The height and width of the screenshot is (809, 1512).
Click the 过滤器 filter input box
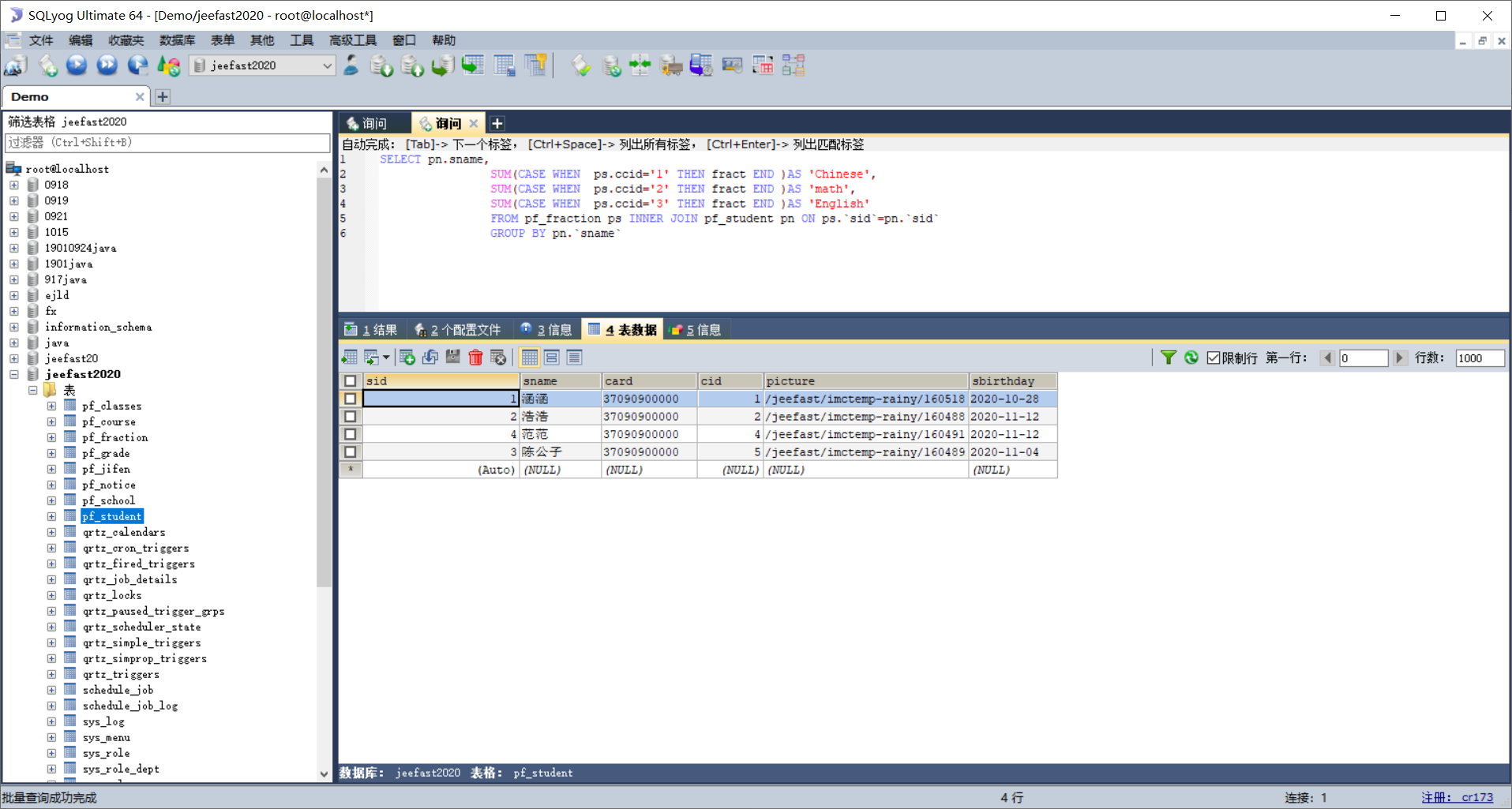pos(167,143)
